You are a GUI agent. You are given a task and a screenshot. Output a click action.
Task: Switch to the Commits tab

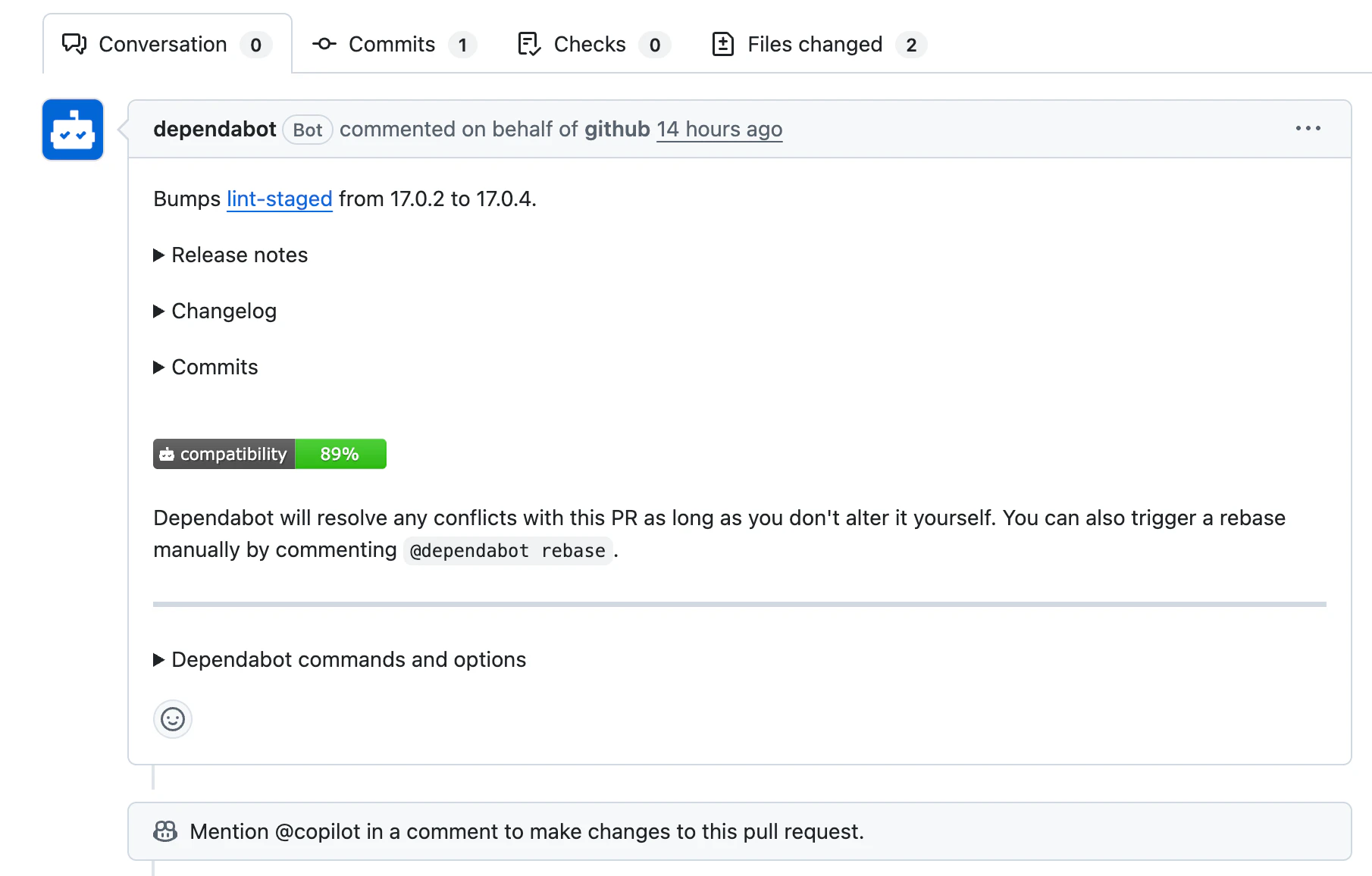pos(394,44)
